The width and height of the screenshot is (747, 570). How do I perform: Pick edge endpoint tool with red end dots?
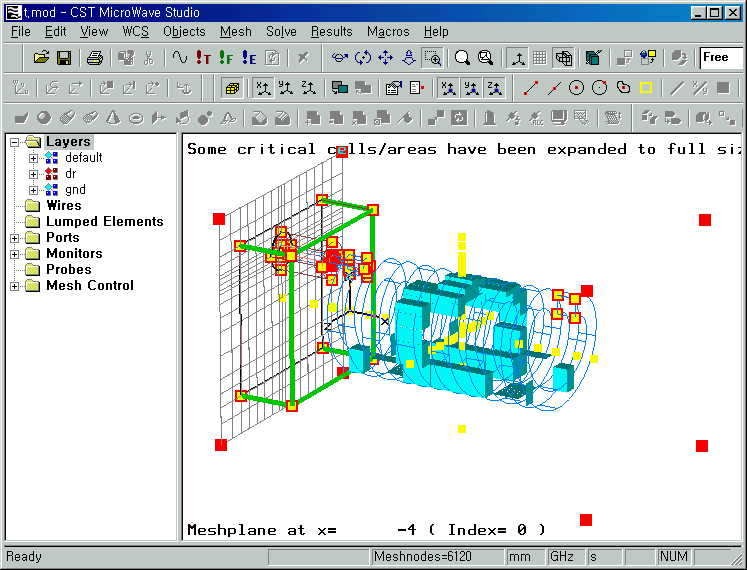(x=530, y=88)
